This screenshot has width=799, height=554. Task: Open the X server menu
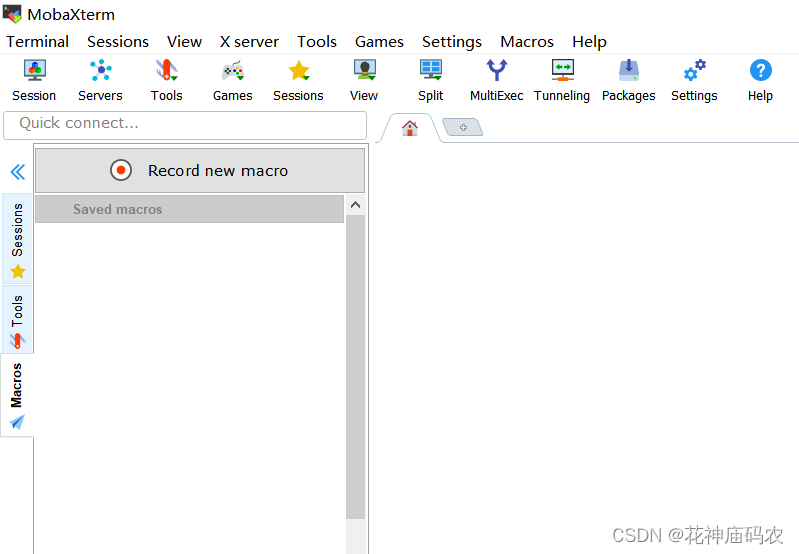click(249, 41)
